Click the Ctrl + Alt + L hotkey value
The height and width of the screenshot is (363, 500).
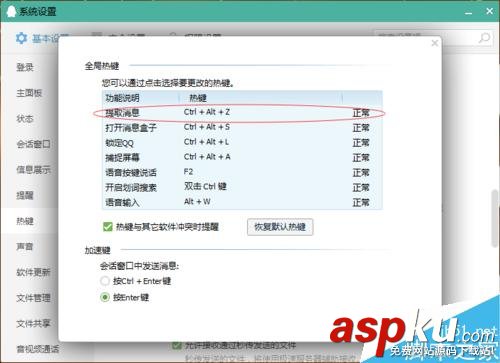206,142
